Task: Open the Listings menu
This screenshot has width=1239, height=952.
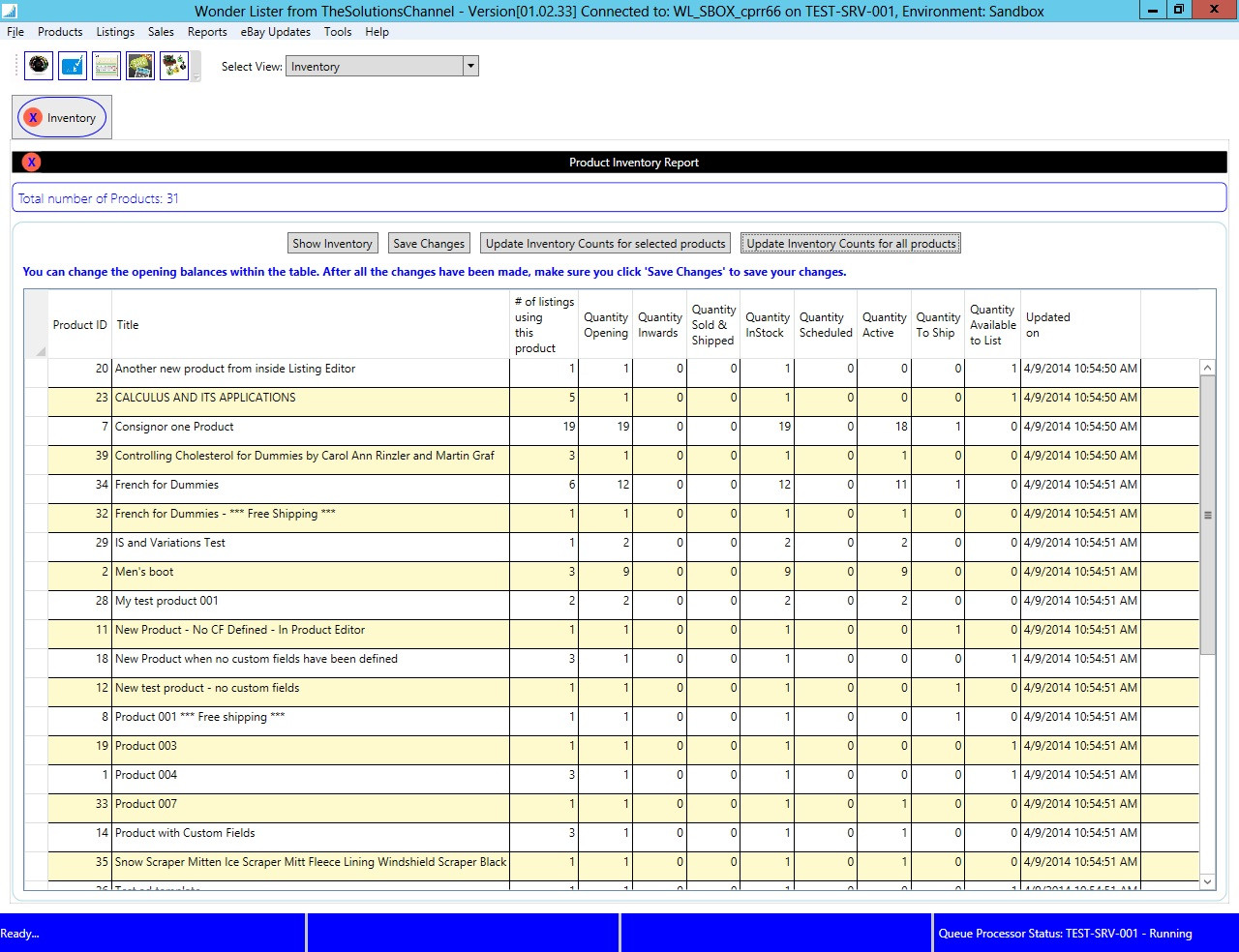Action: coord(115,32)
